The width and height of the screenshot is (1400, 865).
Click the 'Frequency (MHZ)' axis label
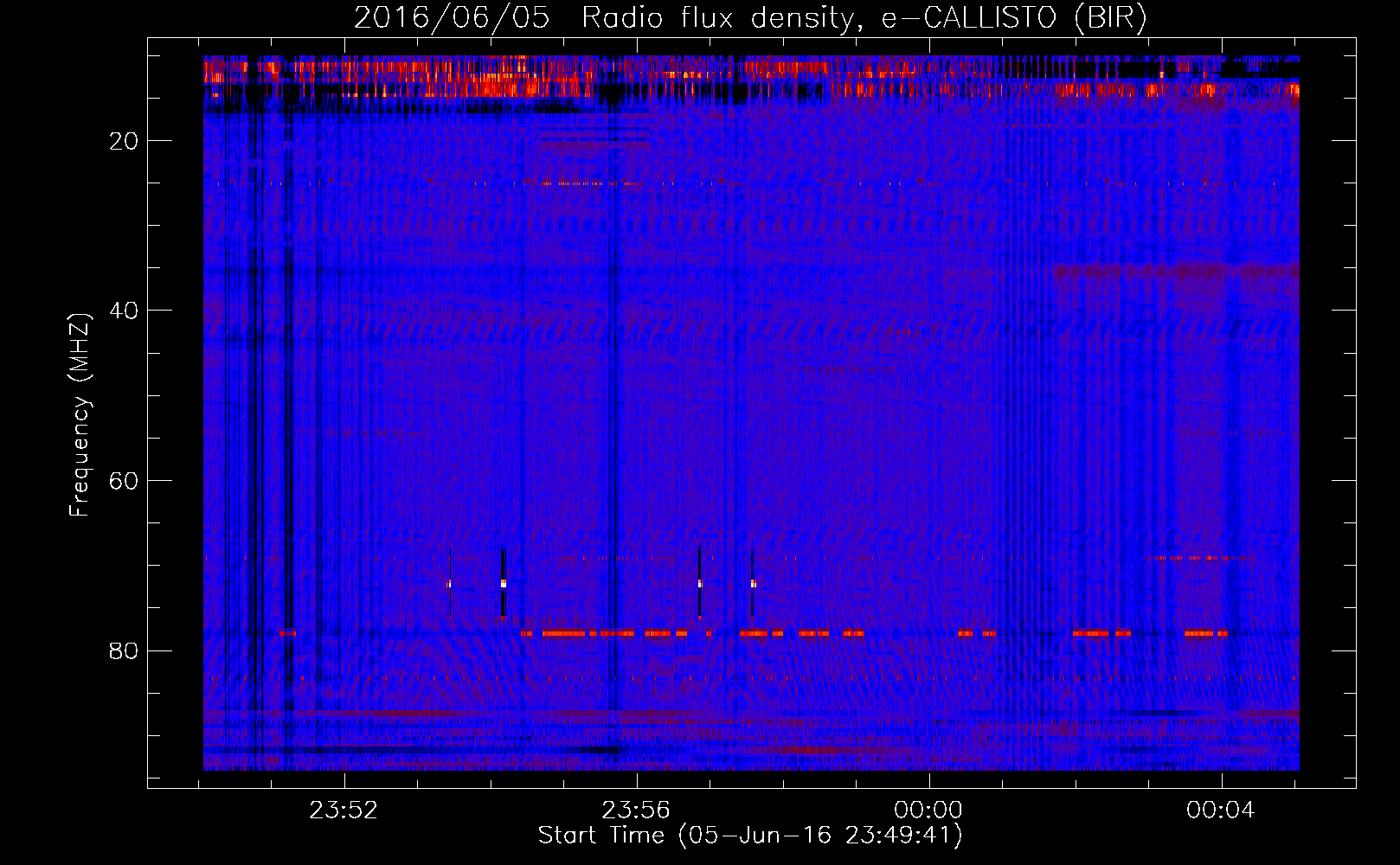[80, 415]
